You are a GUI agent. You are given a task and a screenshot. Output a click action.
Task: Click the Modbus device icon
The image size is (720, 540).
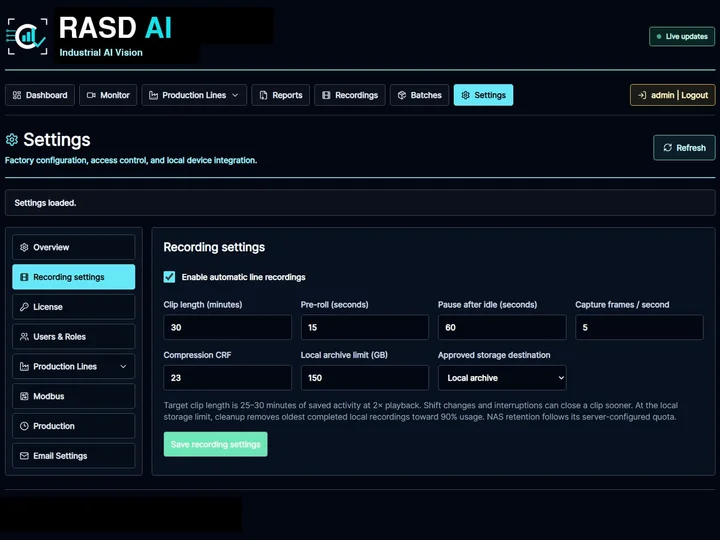[x=24, y=396]
